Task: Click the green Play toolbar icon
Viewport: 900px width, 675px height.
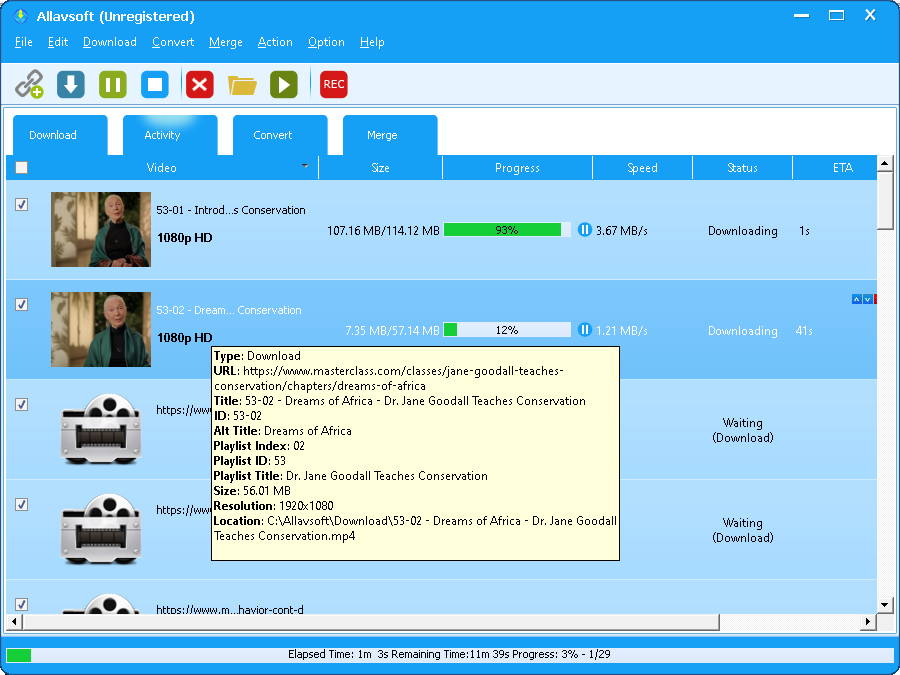Action: (x=284, y=84)
